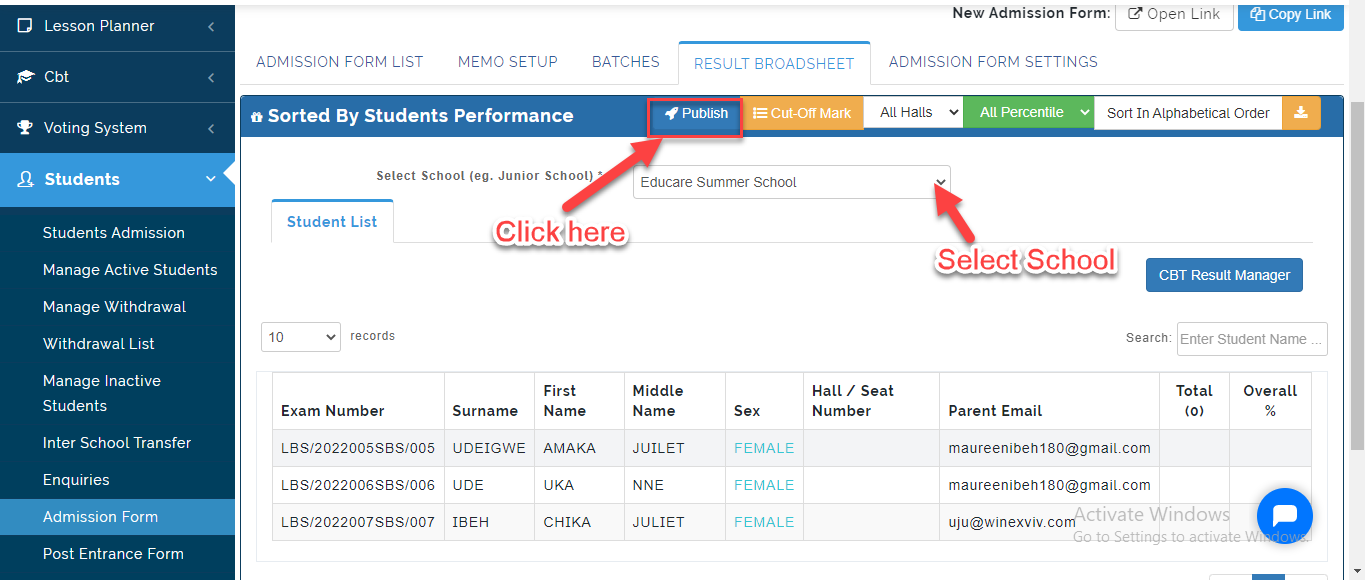The image size is (1365, 580).
Task: Click the Lesson Planner tablet icon
Action: [25, 26]
